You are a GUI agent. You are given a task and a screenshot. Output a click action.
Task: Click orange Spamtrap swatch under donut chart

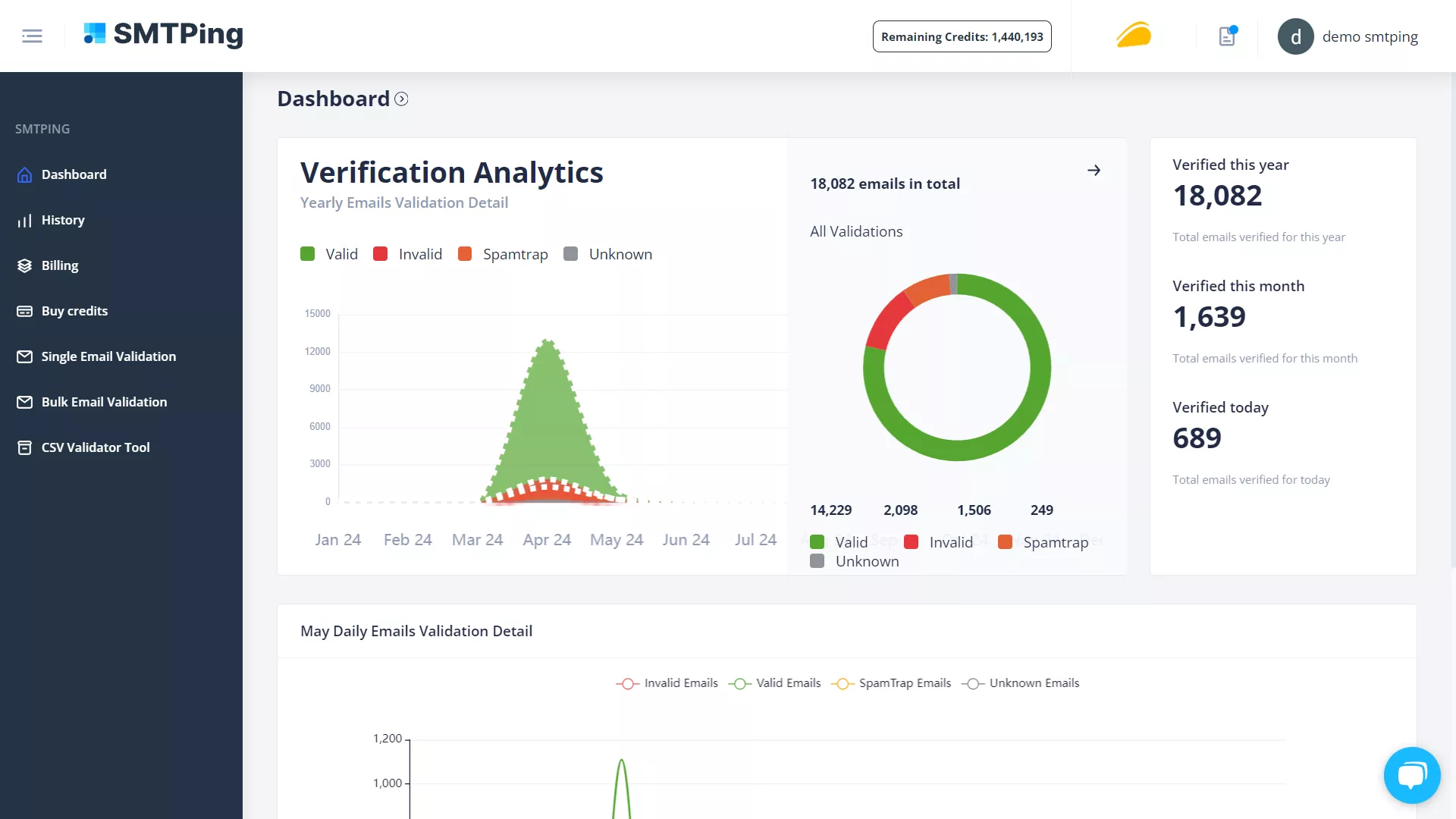[1005, 542]
